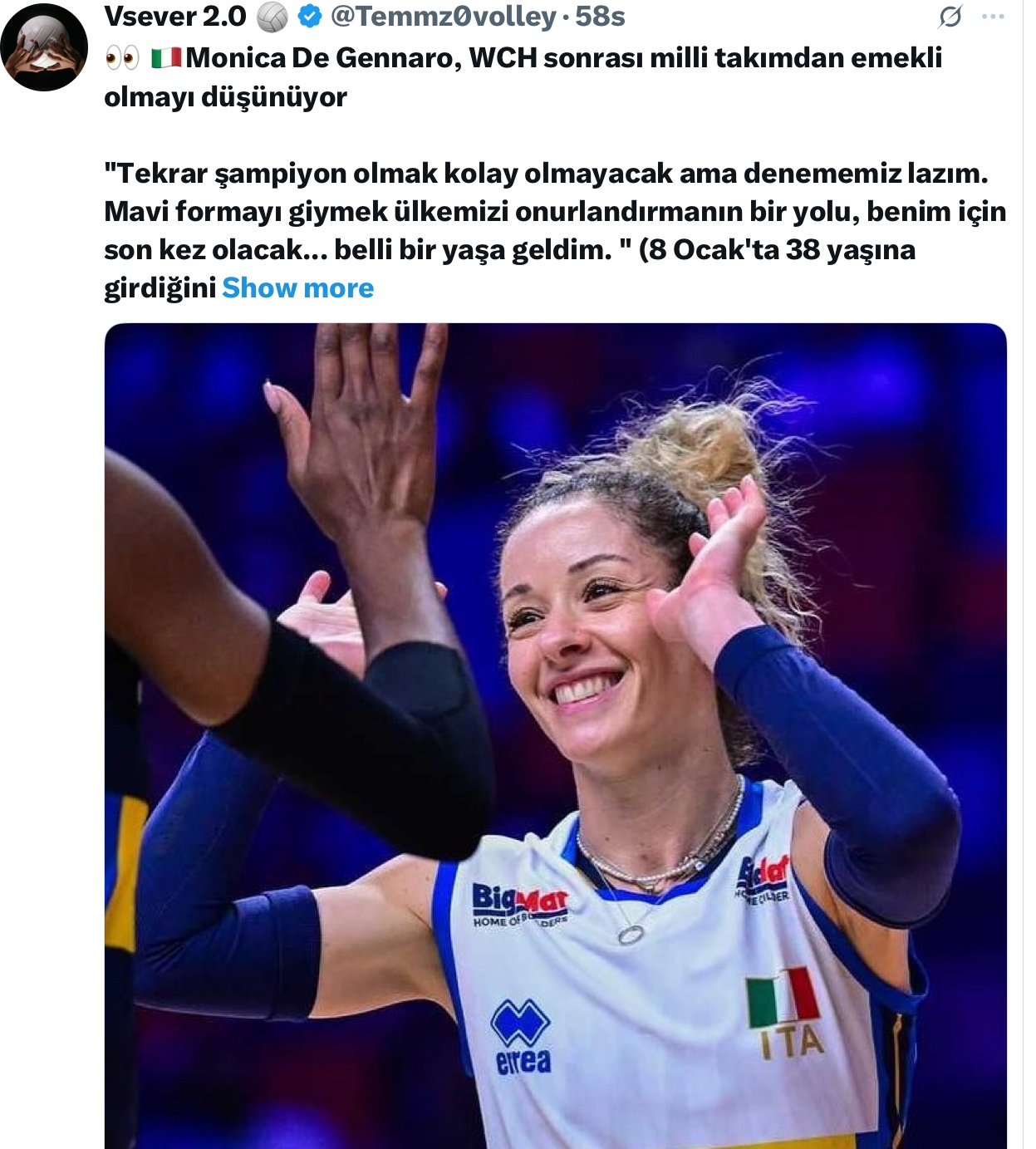Open the @Temmz0volley handle link
This screenshot has width=1036, height=1149.
[444, 17]
